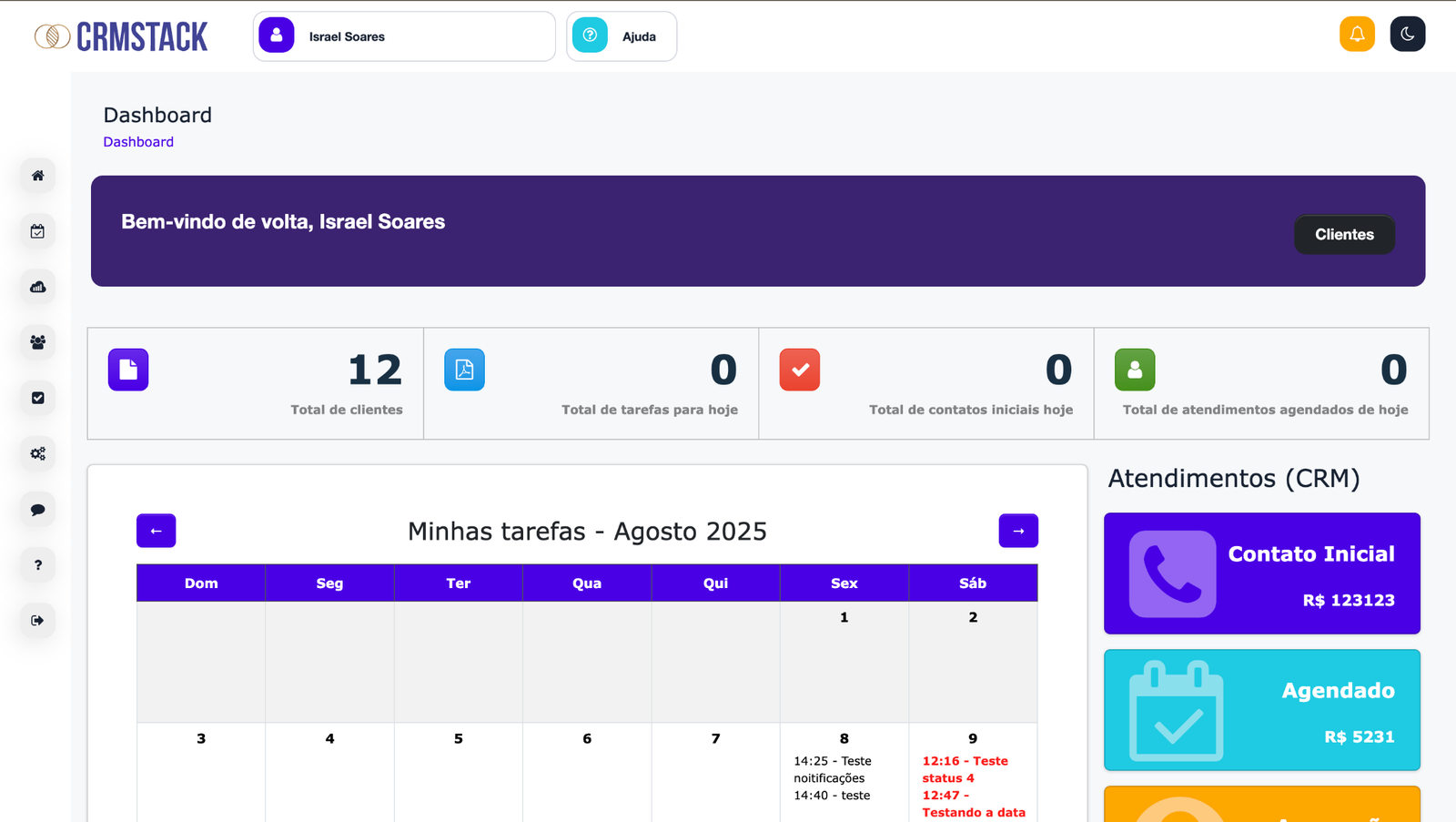
Task: Click the logout icon at sidebar bottom
Action: [36, 621]
